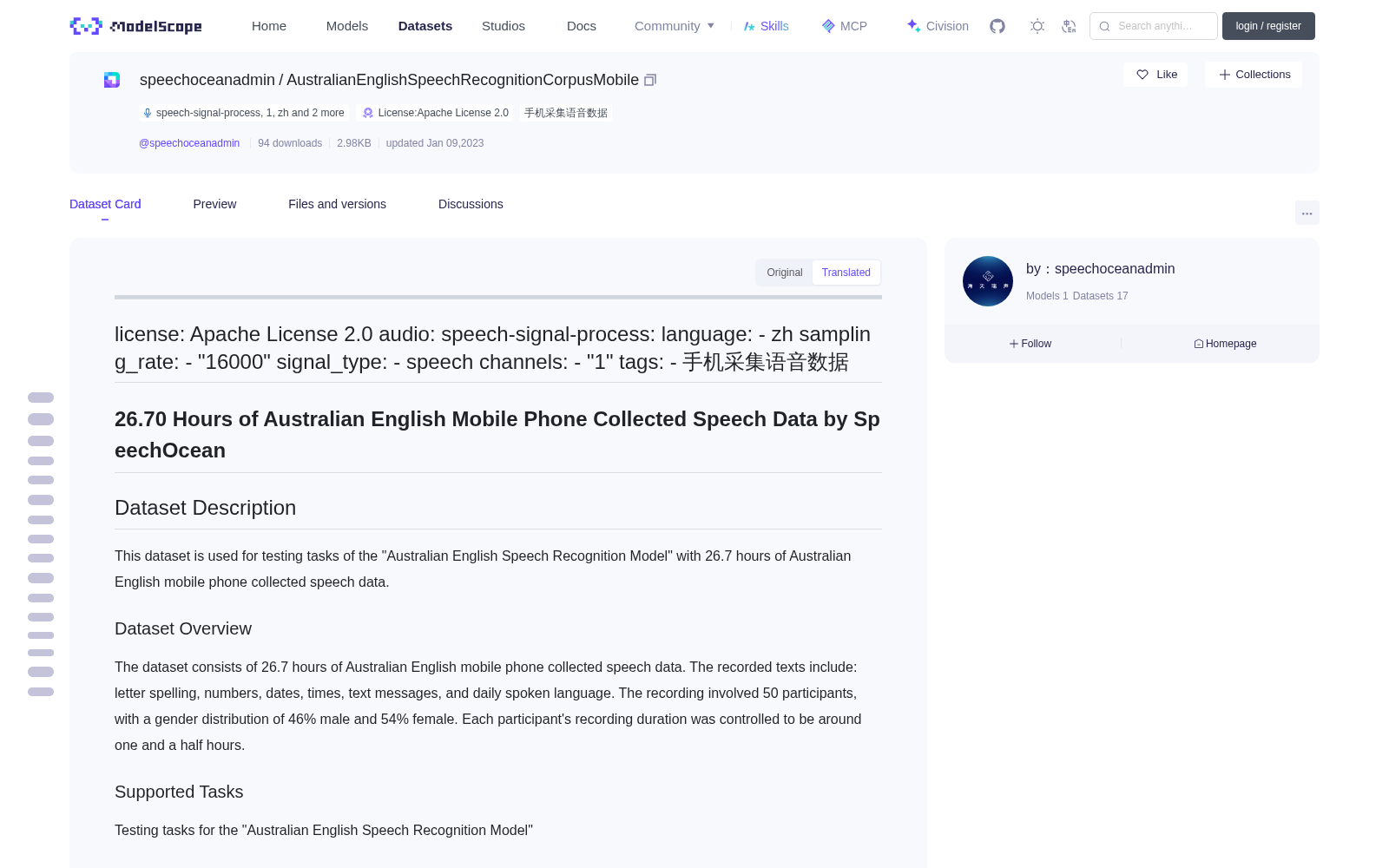Click the License Apache License 2.0 tag

click(436, 113)
